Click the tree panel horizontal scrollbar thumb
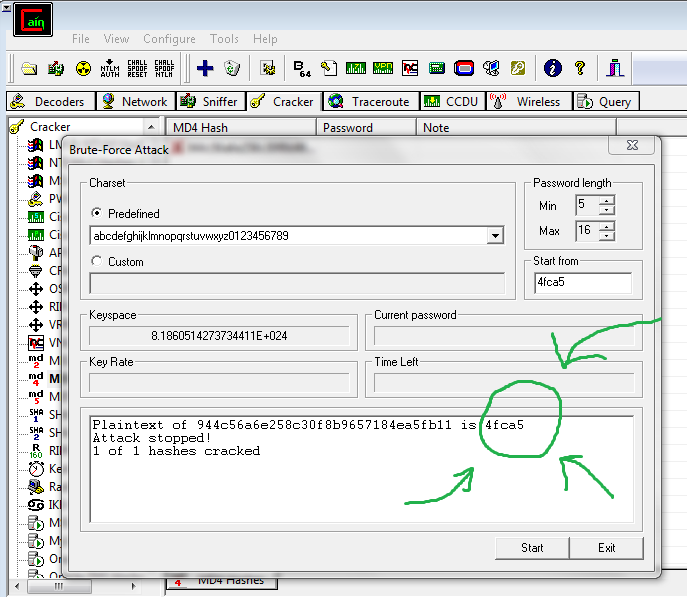Image resolution: width=687 pixels, height=597 pixels. (60, 586)
